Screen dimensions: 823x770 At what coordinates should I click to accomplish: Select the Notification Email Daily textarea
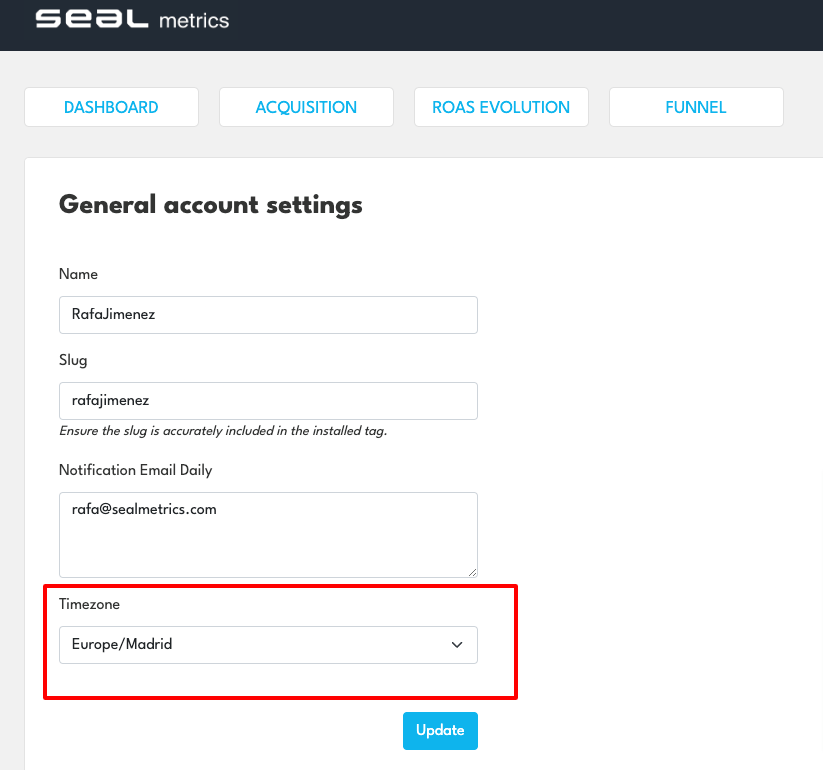tap(268, 534)
